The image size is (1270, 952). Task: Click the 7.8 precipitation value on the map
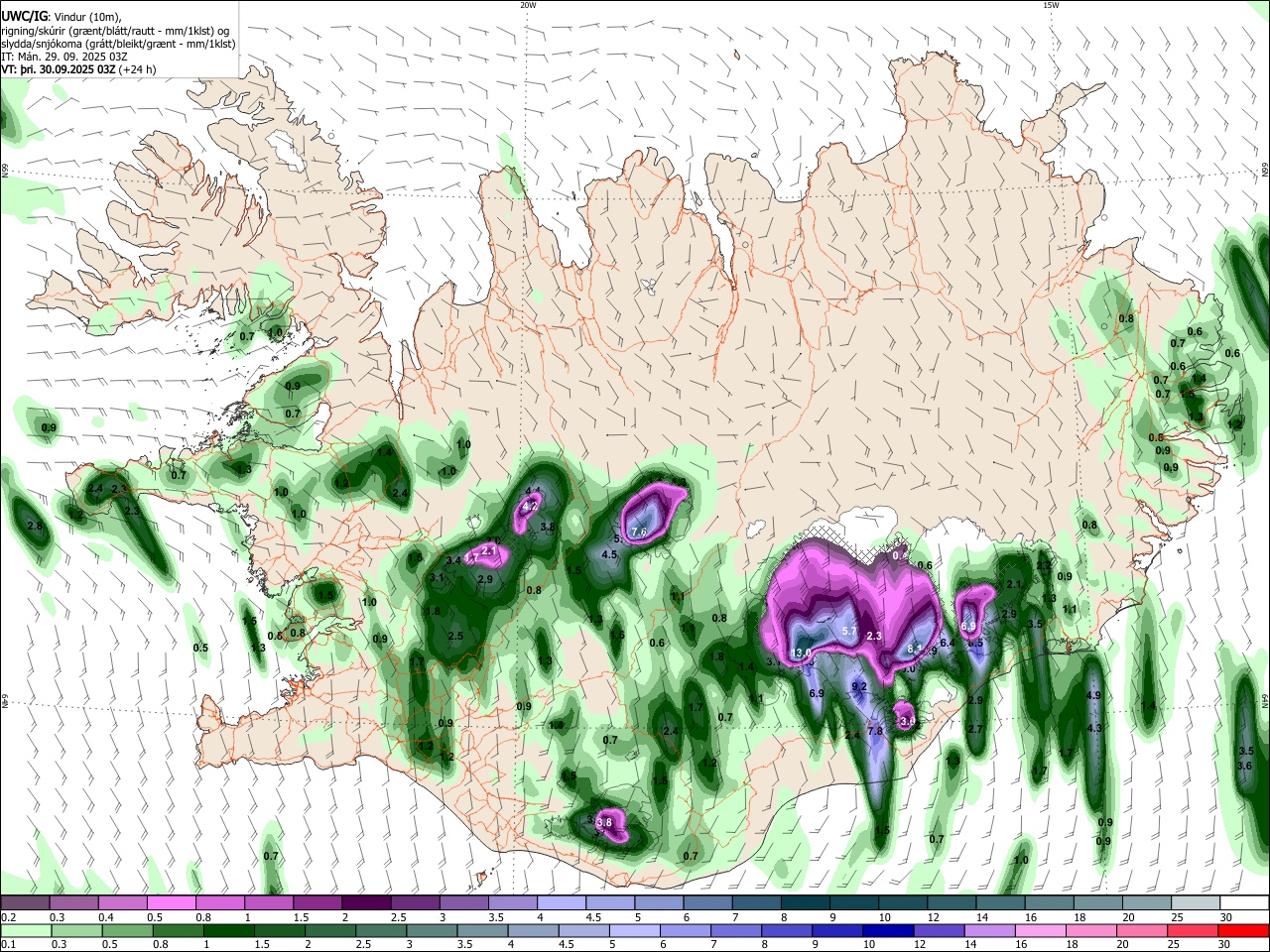[x=875, y=731]
